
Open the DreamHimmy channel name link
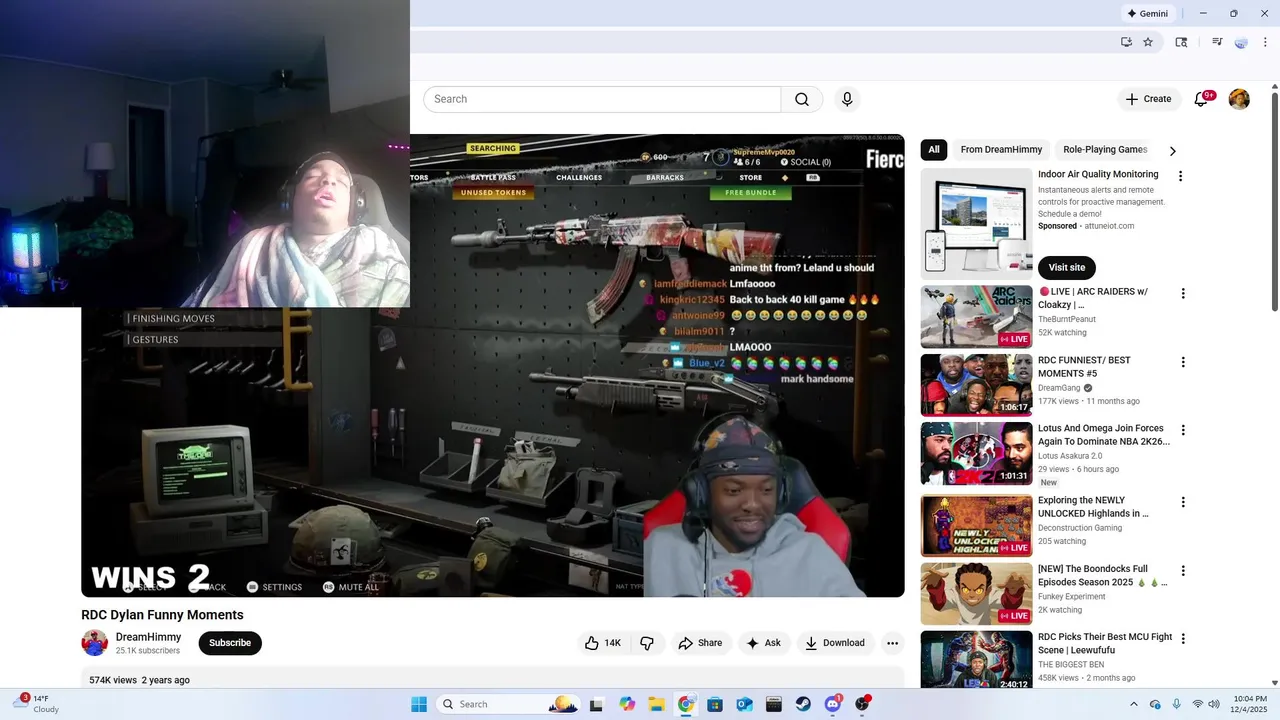coord(149,637)
